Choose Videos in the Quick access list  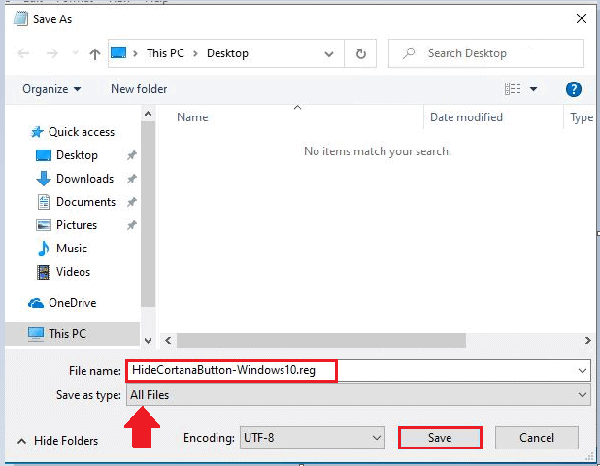pyautogui.click(x=73, y=272)
